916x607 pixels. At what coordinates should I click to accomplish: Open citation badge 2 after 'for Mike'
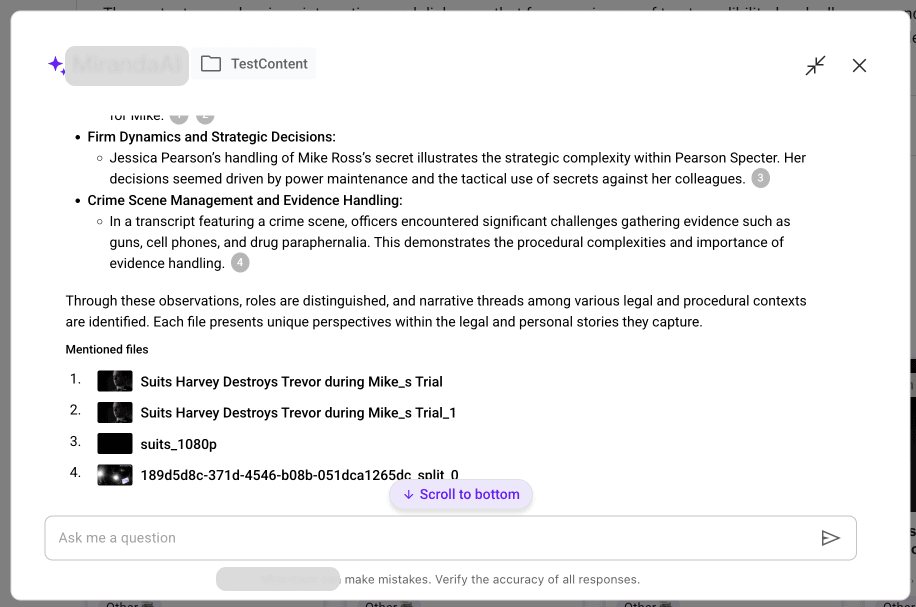[205, 115]
